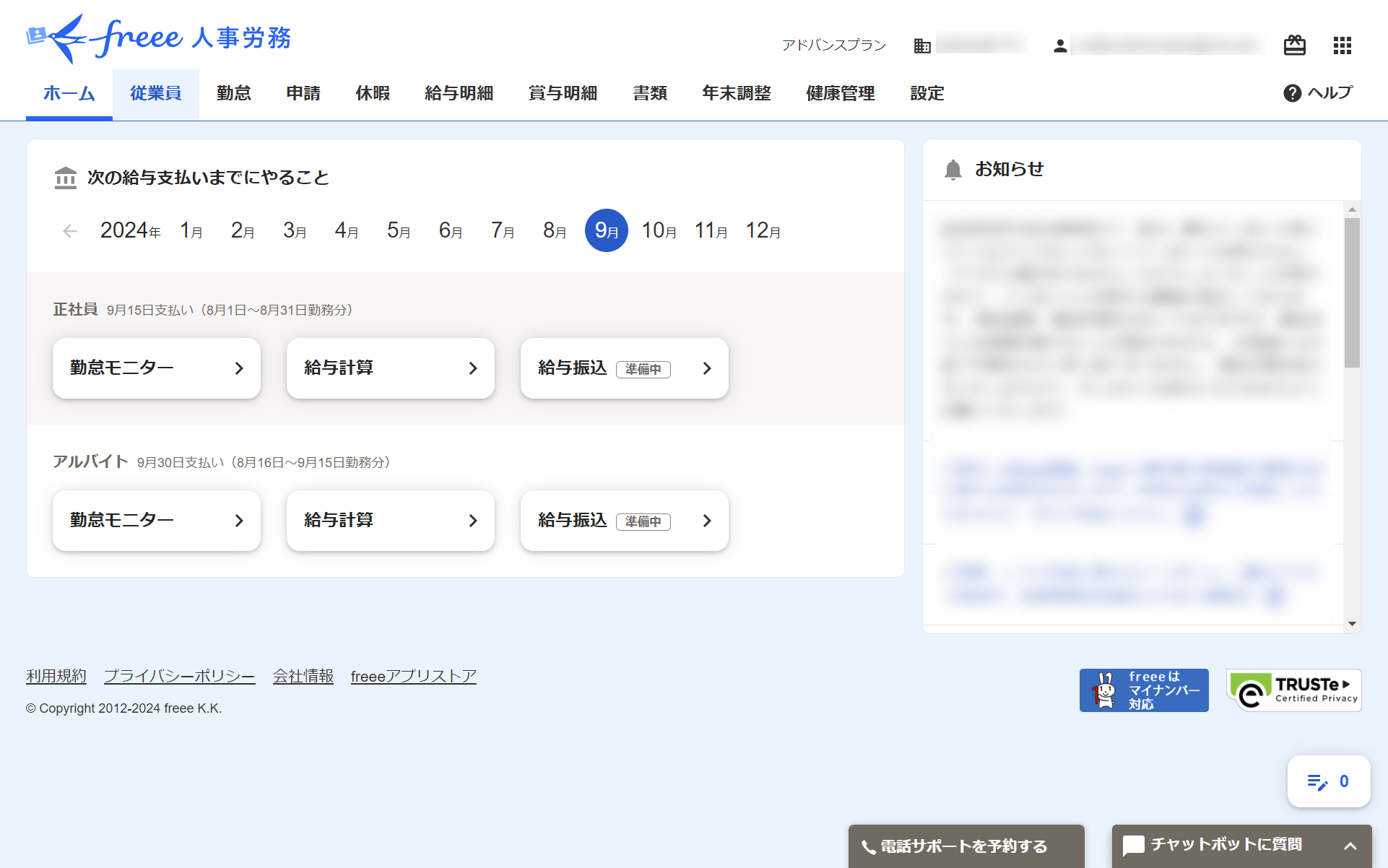The width and height of the screenshot is (1388, 868).
Task: Open the memo list counter button
Action: pos(1328,781)
